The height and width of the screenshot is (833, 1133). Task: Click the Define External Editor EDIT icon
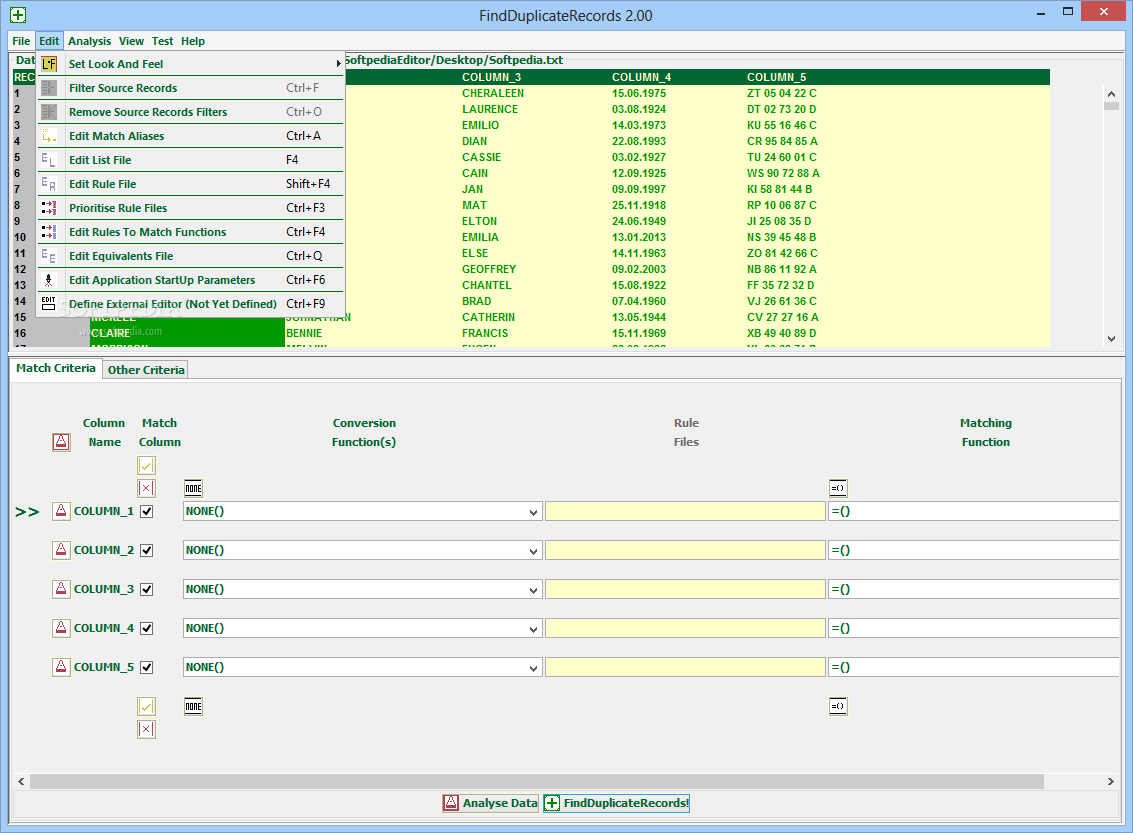click(x=49, y=303)
